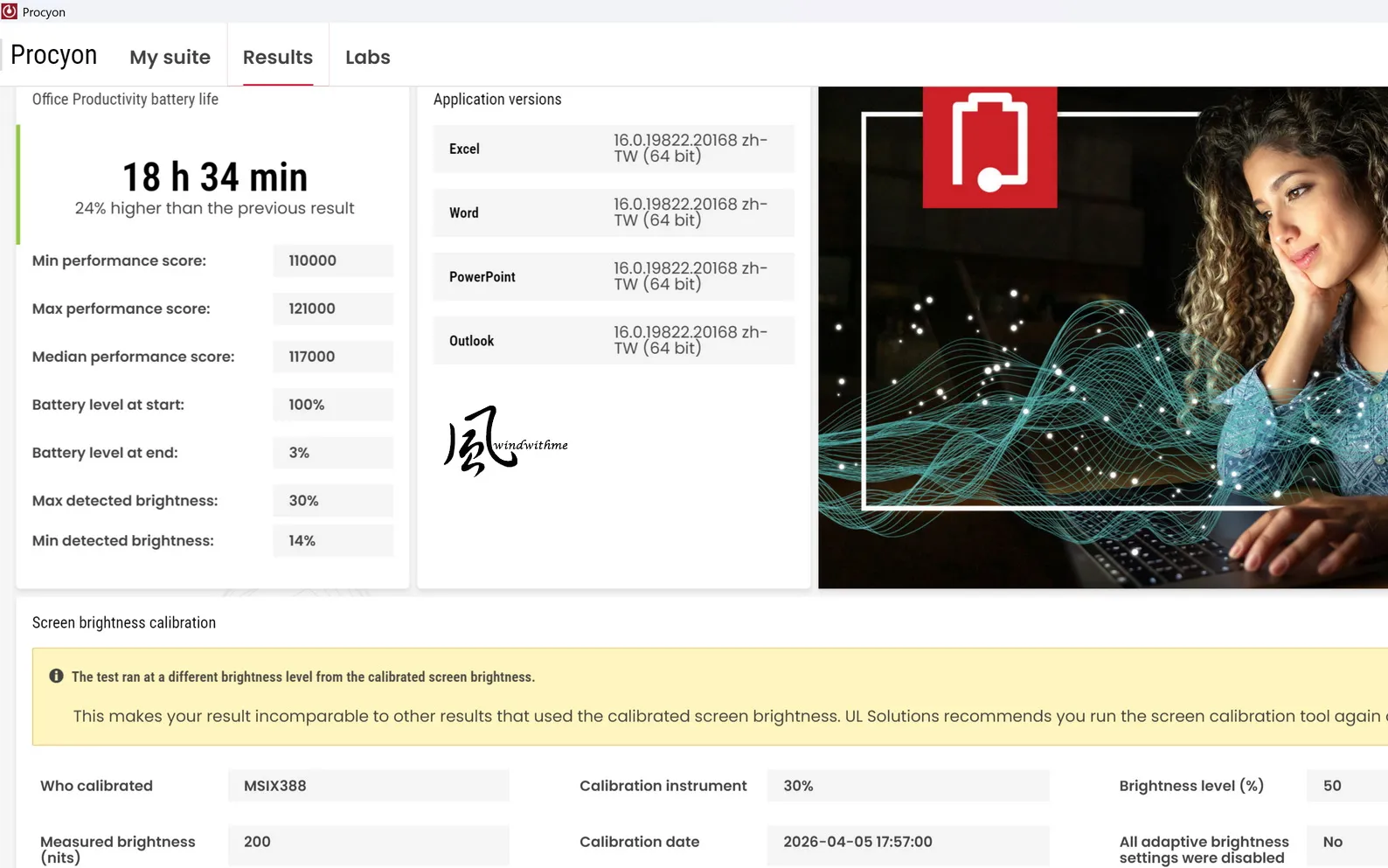Click the Median performance score value 117000
This screenshot has height=868, width=1388.
pyautogui.click(x=333, y=357)
